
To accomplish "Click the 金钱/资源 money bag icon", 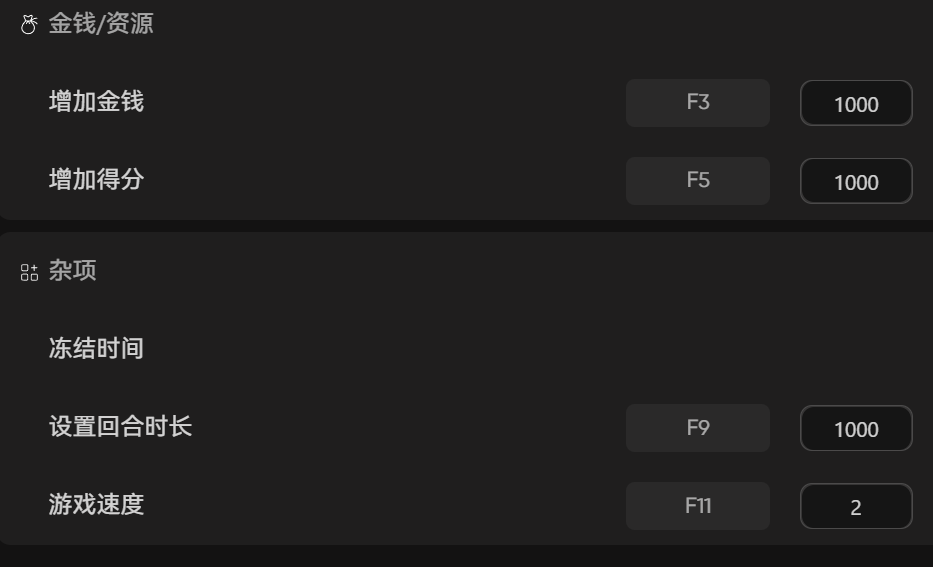I will (x=29, y=25).
